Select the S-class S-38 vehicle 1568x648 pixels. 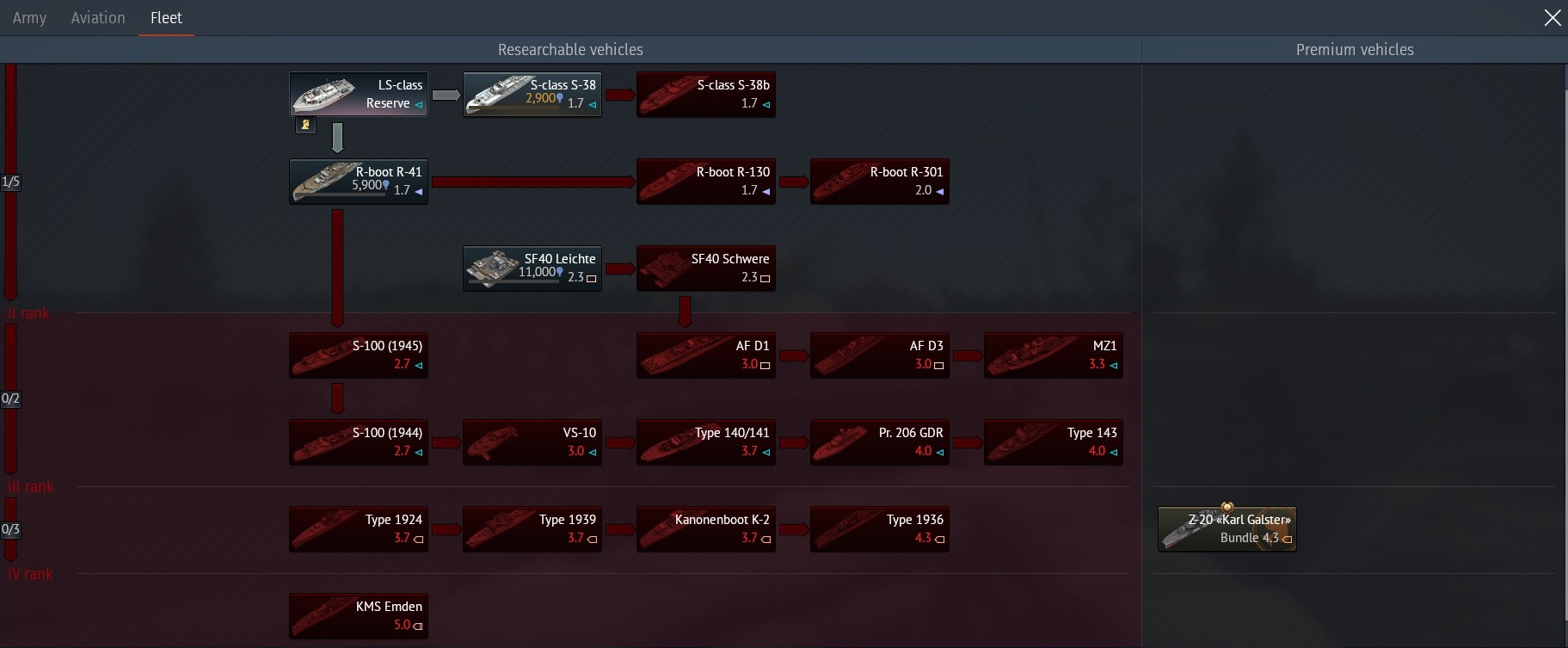pos(532,94)
